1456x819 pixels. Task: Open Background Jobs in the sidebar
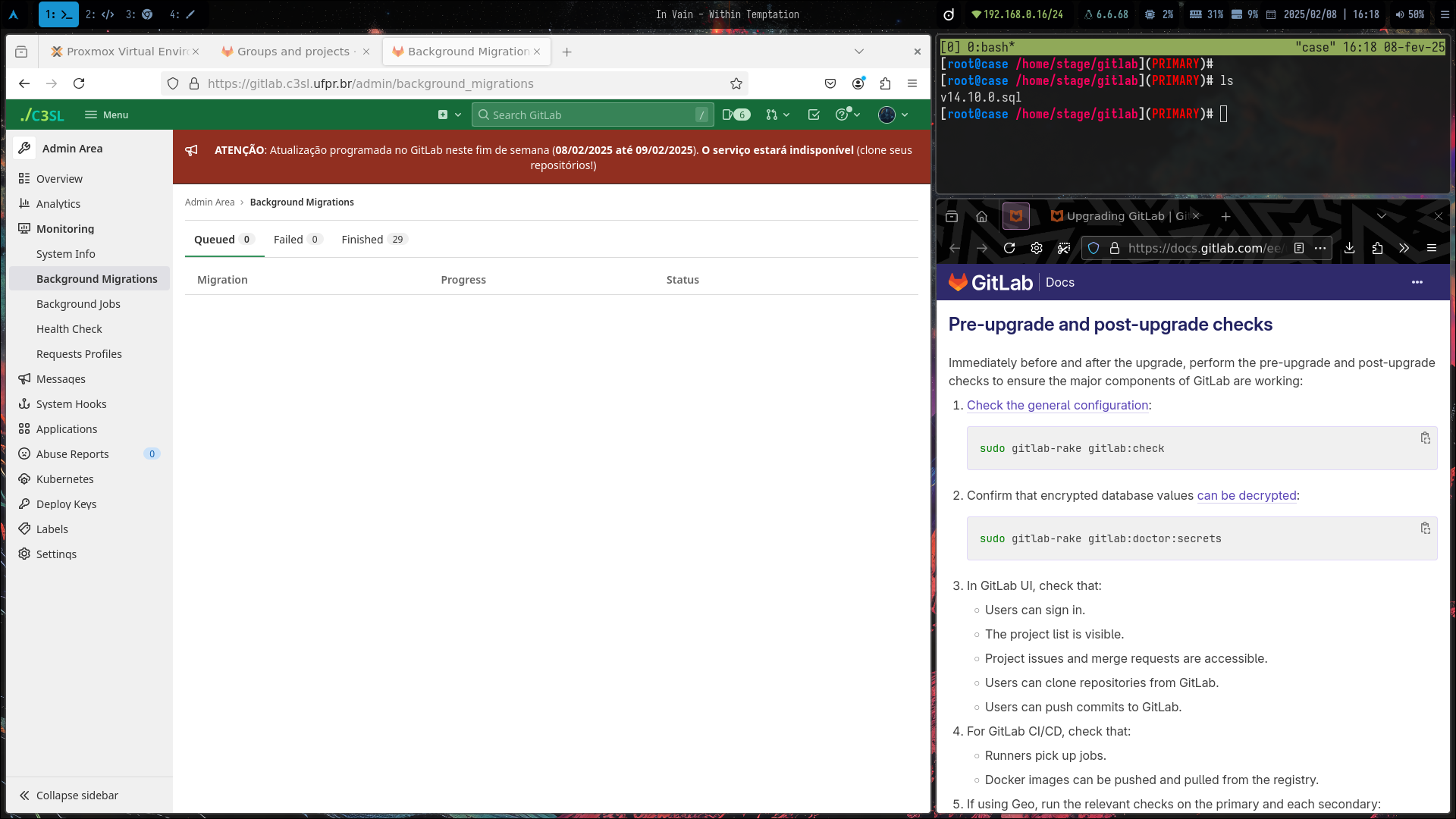pos(78,304)
